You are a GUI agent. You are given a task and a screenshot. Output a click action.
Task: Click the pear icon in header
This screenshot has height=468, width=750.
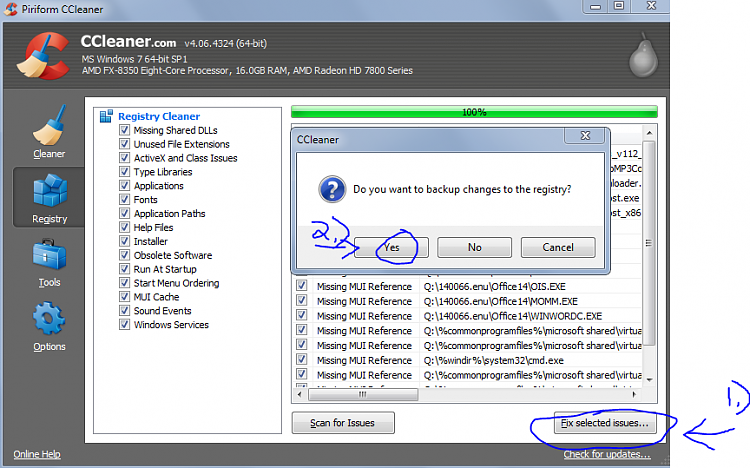point(643,55)
